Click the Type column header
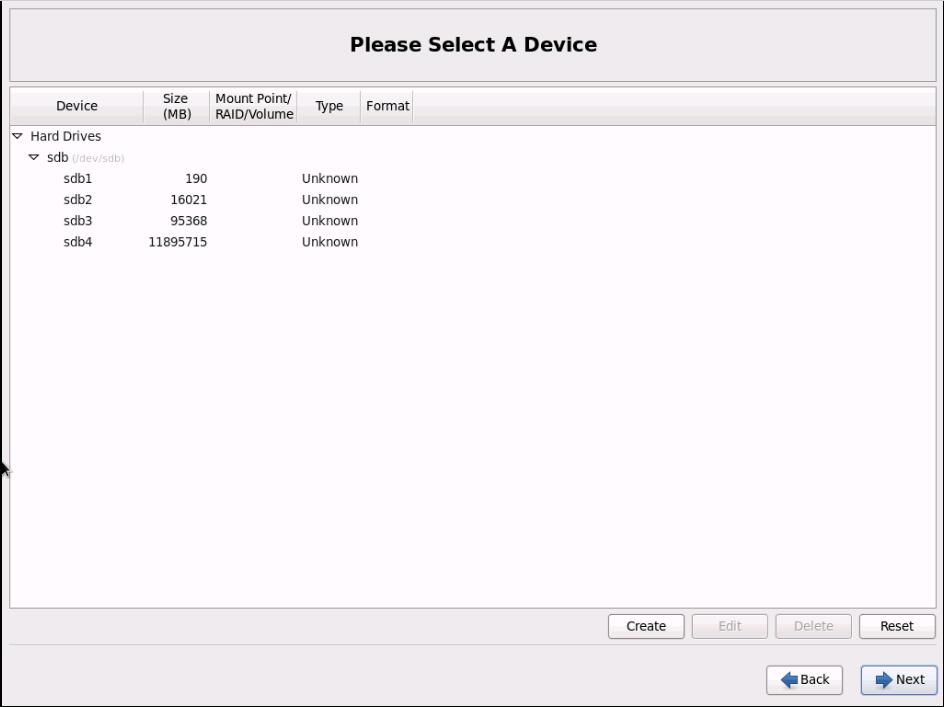 tap(329, 106)
